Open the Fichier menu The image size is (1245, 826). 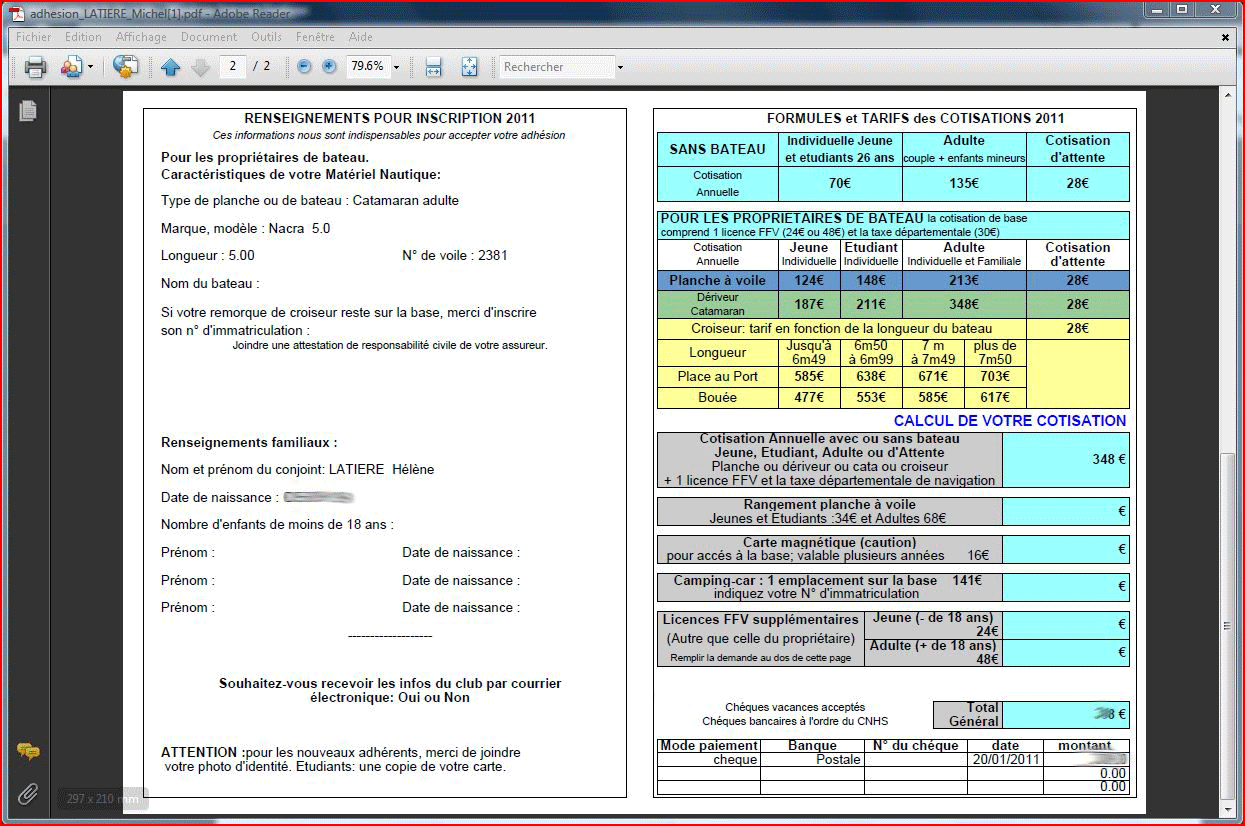(x=34, y=37)
